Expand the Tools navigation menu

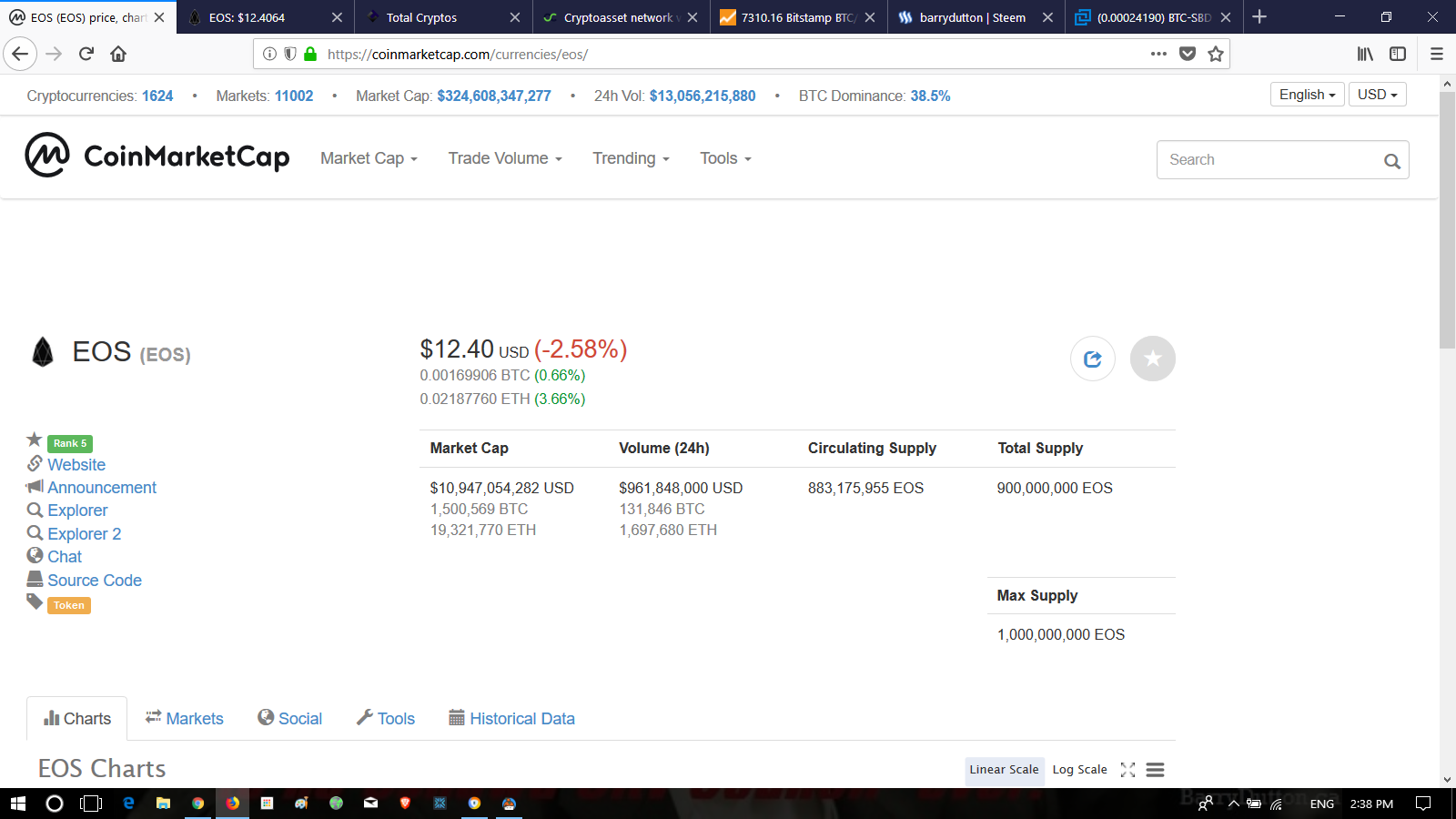click(725, 158)
